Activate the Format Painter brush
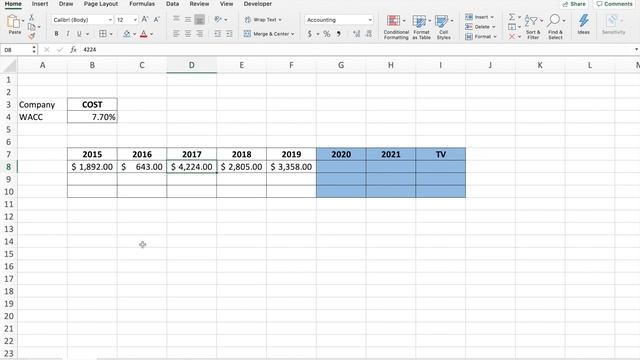Screen dimensions: 640x360 [x=31, y=36]
